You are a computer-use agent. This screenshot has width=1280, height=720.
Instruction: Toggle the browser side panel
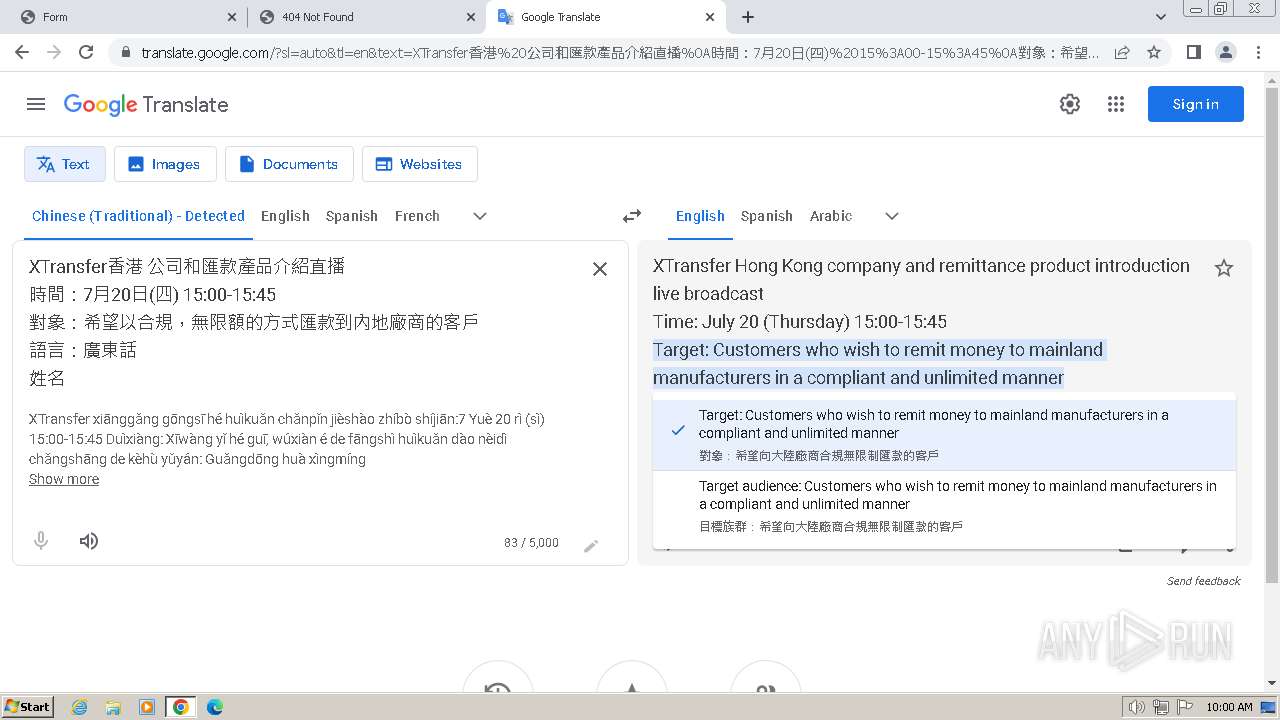[x=1193, y=52]
